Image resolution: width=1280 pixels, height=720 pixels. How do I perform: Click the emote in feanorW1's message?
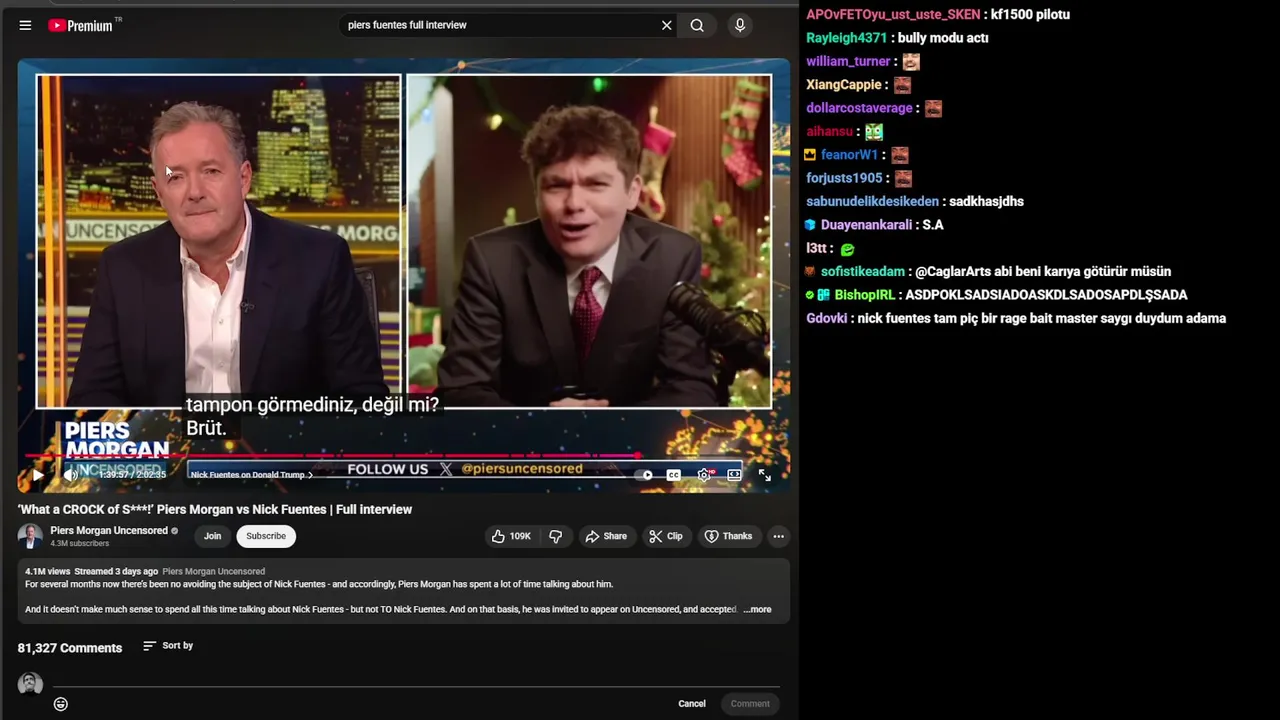click(x=900, y=155)
